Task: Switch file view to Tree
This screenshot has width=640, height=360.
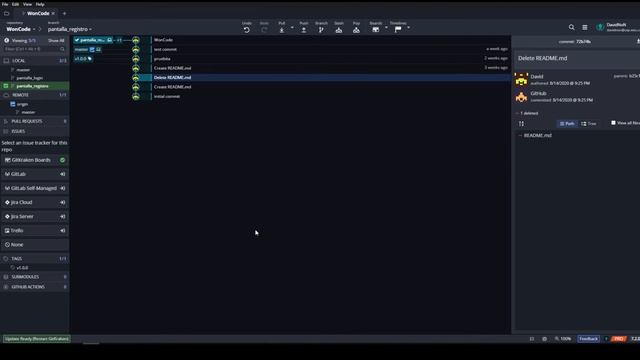Action: point(589,124)
